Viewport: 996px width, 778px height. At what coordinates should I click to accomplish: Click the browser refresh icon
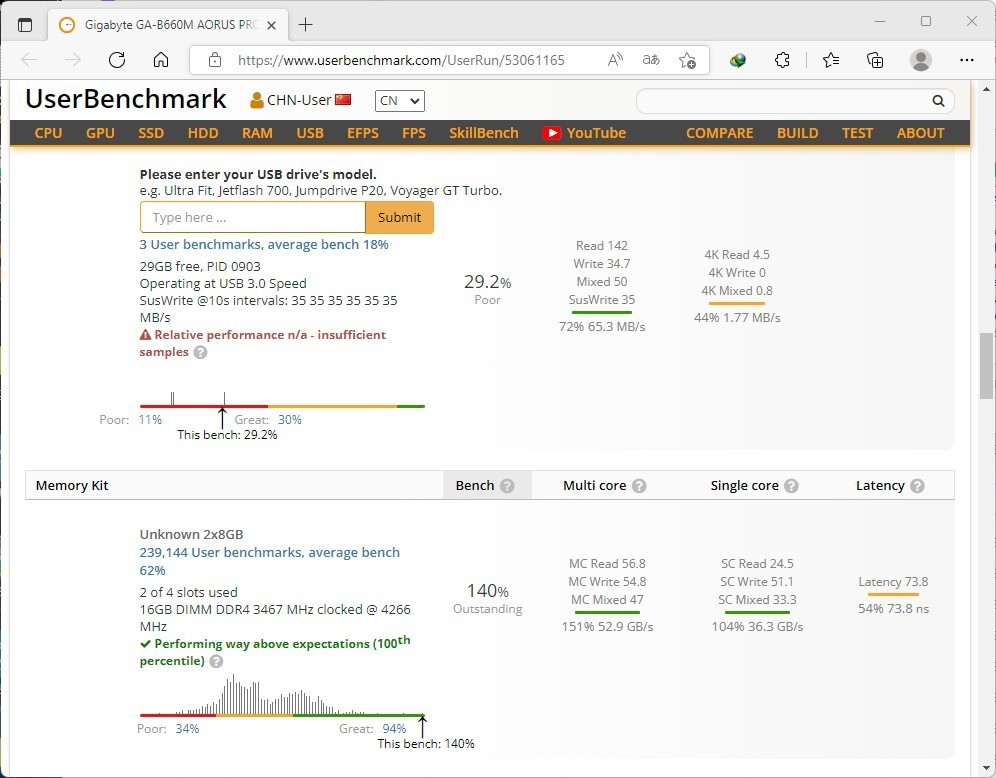[117, 60]
